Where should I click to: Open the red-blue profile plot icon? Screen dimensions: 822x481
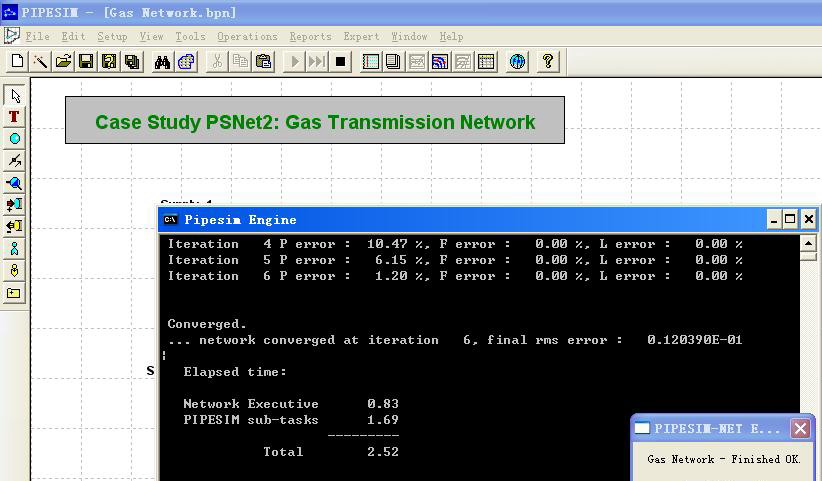coord(440,62)
